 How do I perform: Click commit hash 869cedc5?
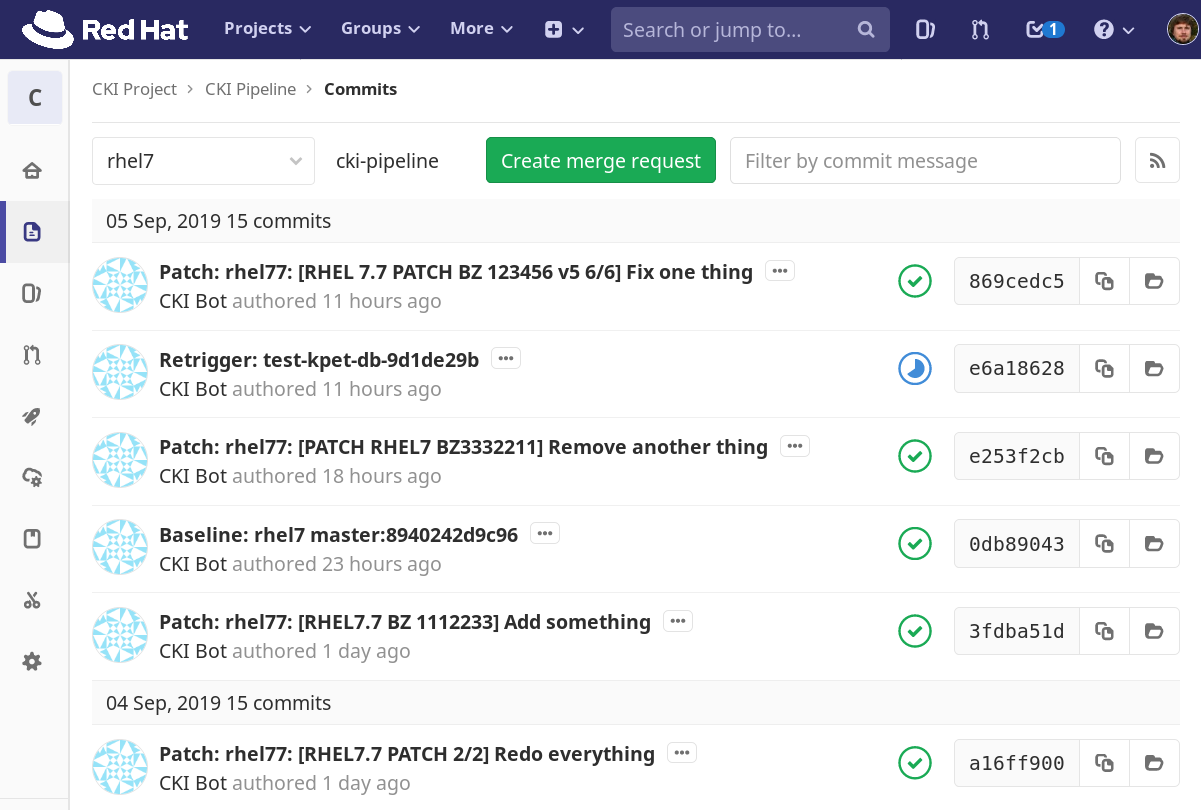coord(1016,281)
